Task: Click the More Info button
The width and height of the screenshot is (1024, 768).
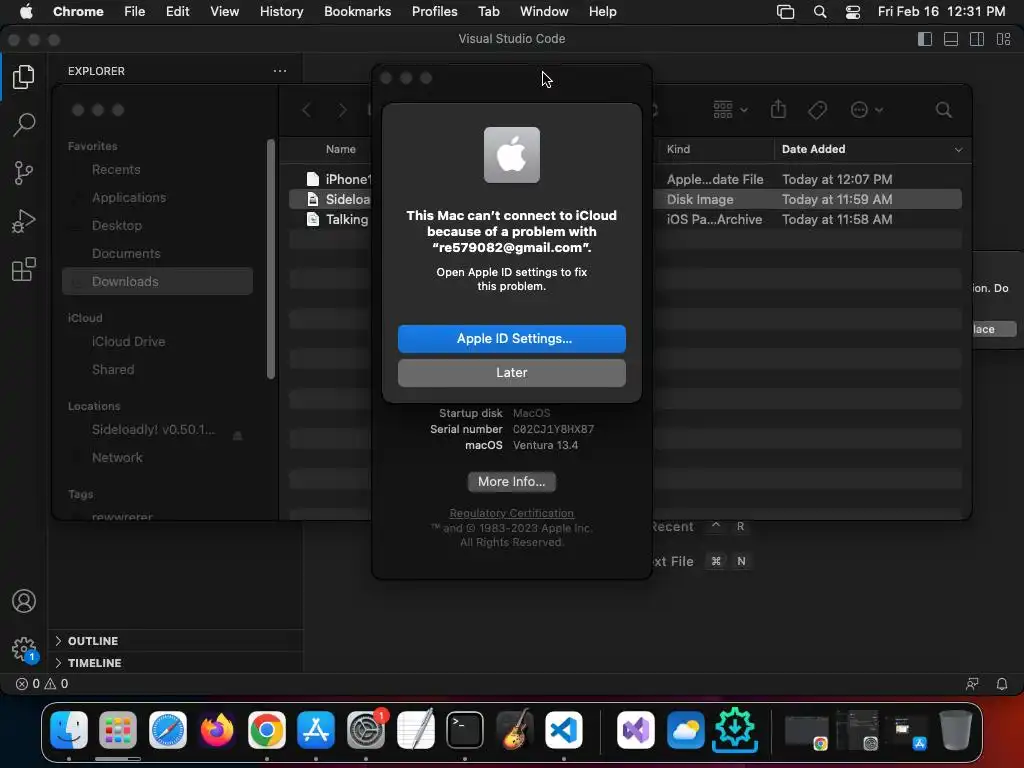Action: 511,481
